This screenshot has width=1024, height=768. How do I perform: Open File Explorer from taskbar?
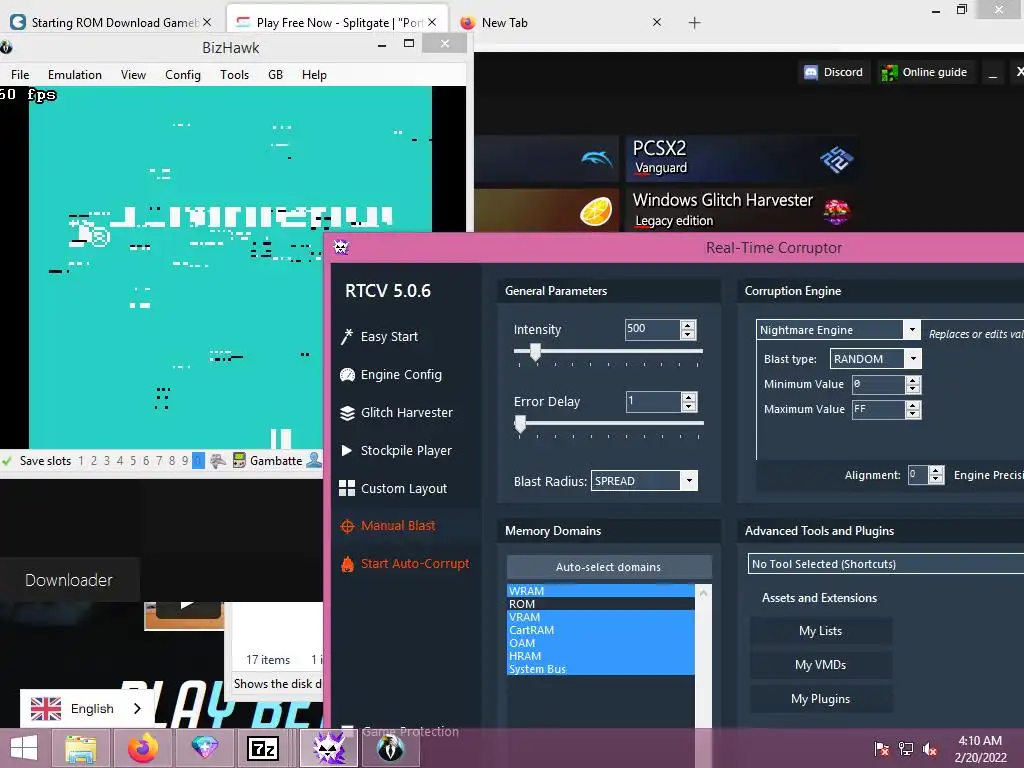coord(80,748)
